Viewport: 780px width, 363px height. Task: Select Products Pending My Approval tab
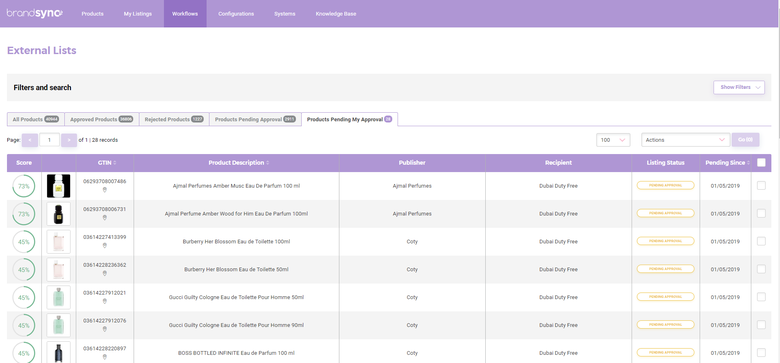point(350,119)
